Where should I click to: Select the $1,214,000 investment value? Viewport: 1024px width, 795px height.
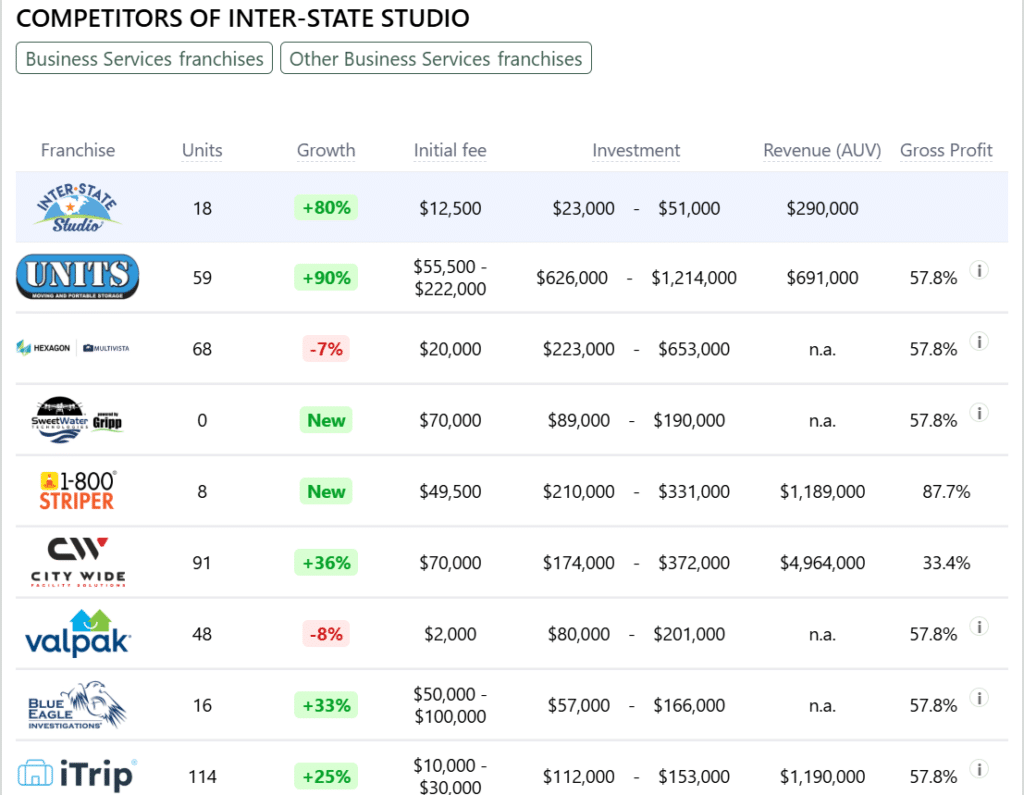[x=694, y=278]
